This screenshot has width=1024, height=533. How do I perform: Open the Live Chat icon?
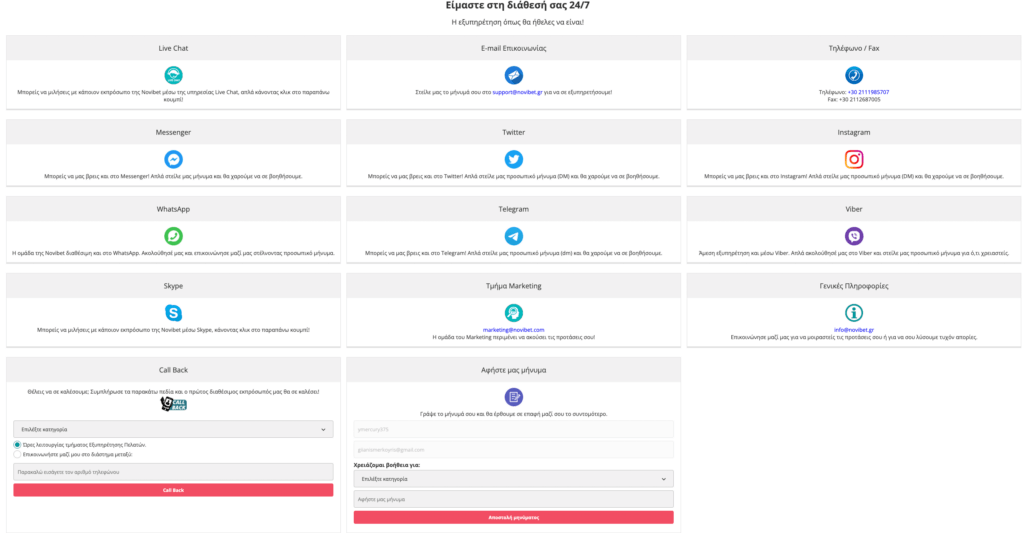click(173, 75)
